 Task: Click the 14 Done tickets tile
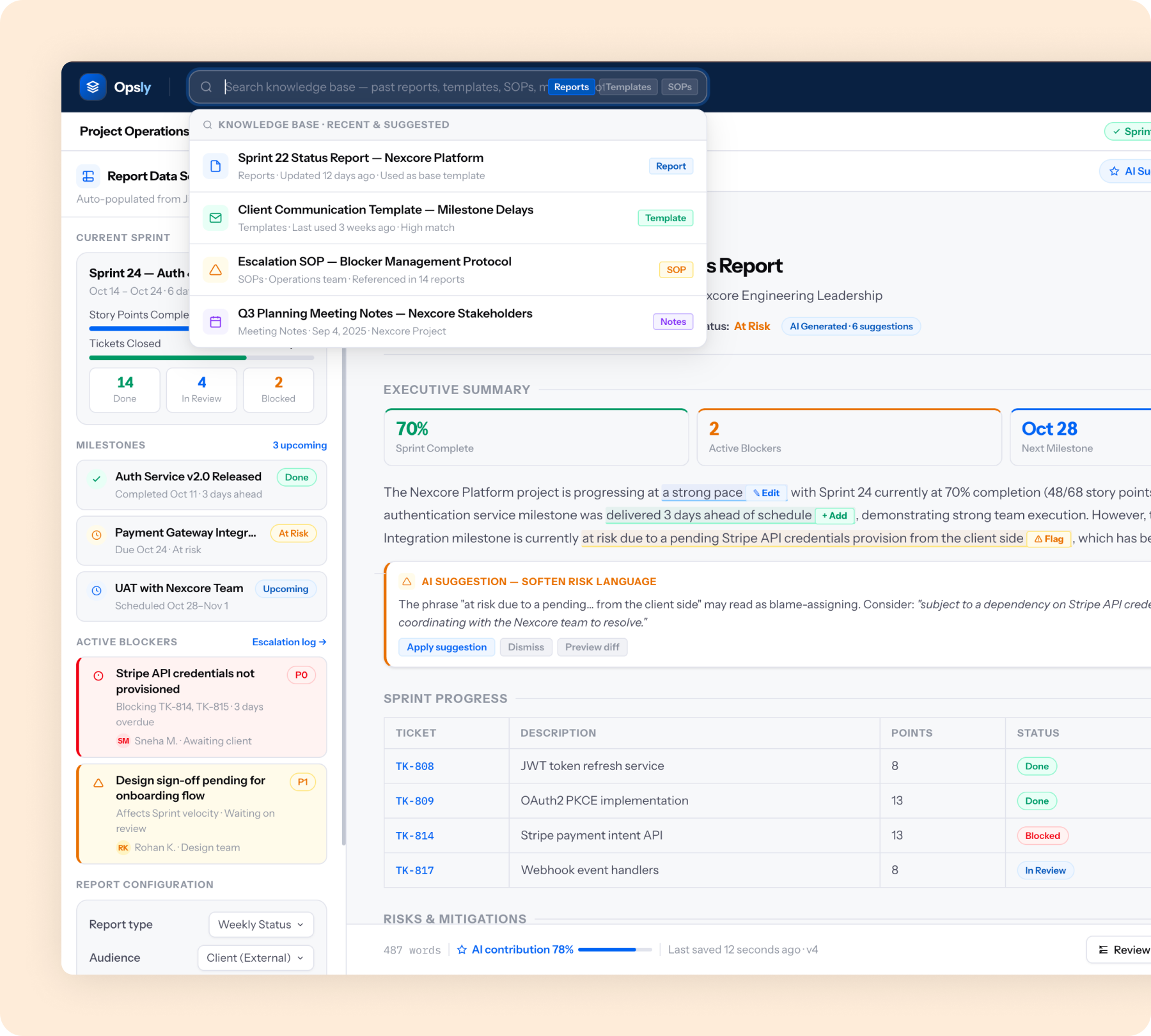[x=125, y=389]
